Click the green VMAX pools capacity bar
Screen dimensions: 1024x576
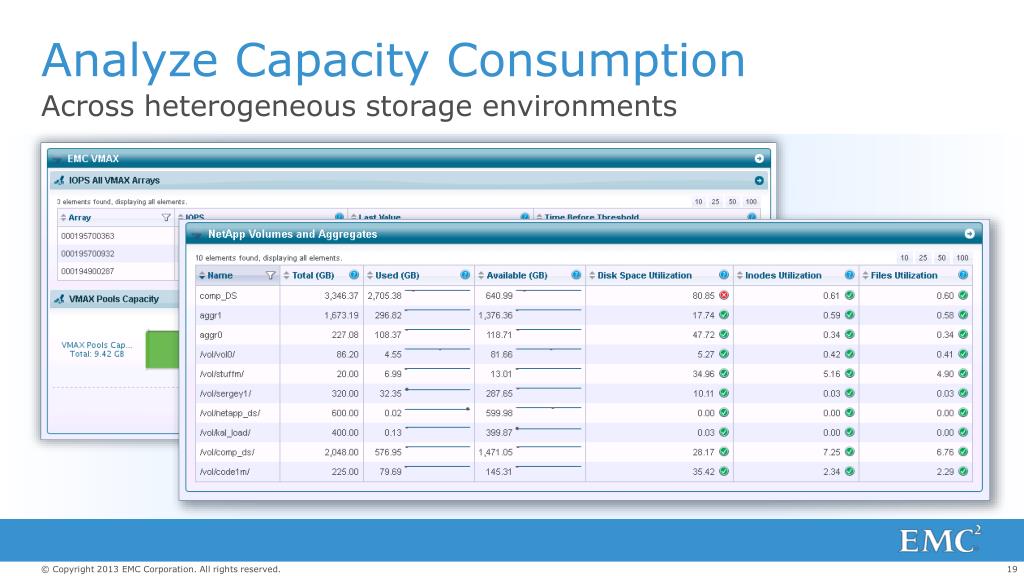click(x=162, y=349)
